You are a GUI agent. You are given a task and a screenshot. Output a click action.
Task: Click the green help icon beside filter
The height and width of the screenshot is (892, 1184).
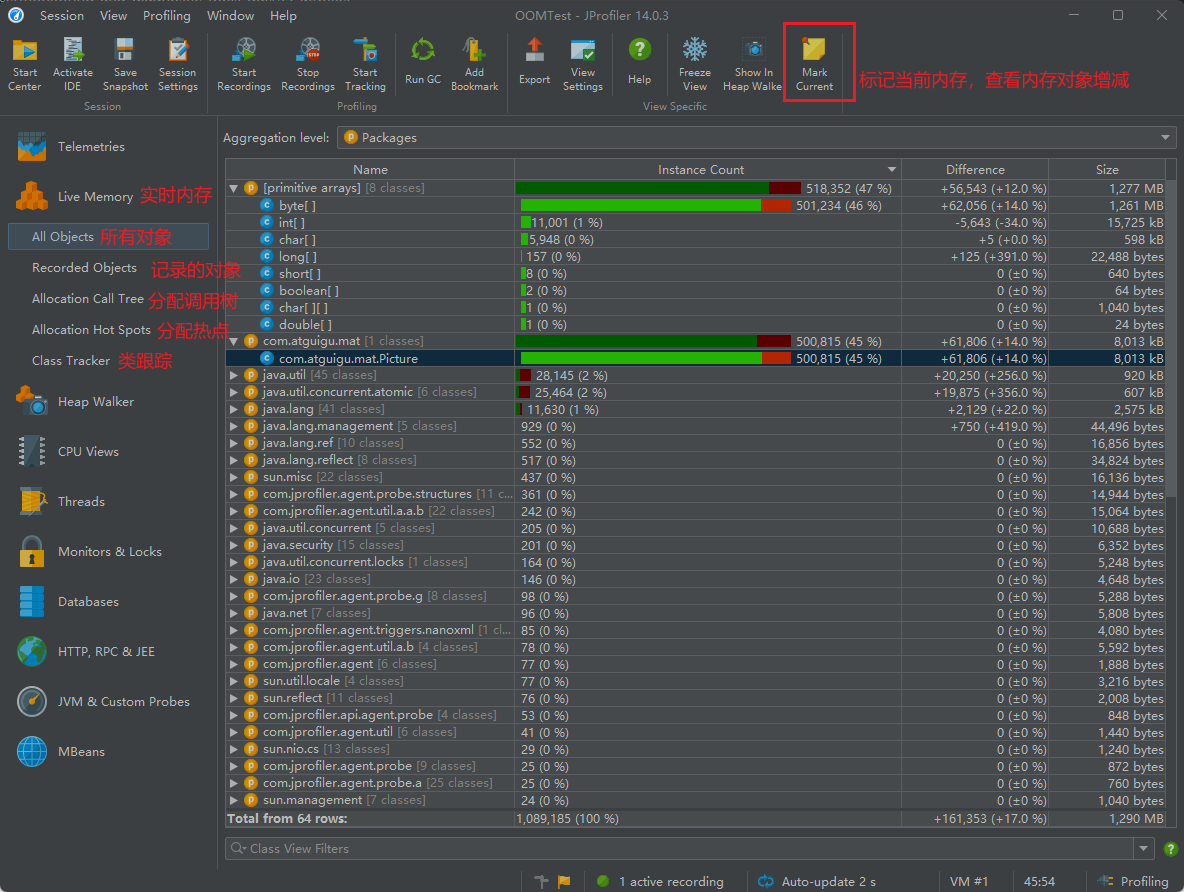point(1170,848)
